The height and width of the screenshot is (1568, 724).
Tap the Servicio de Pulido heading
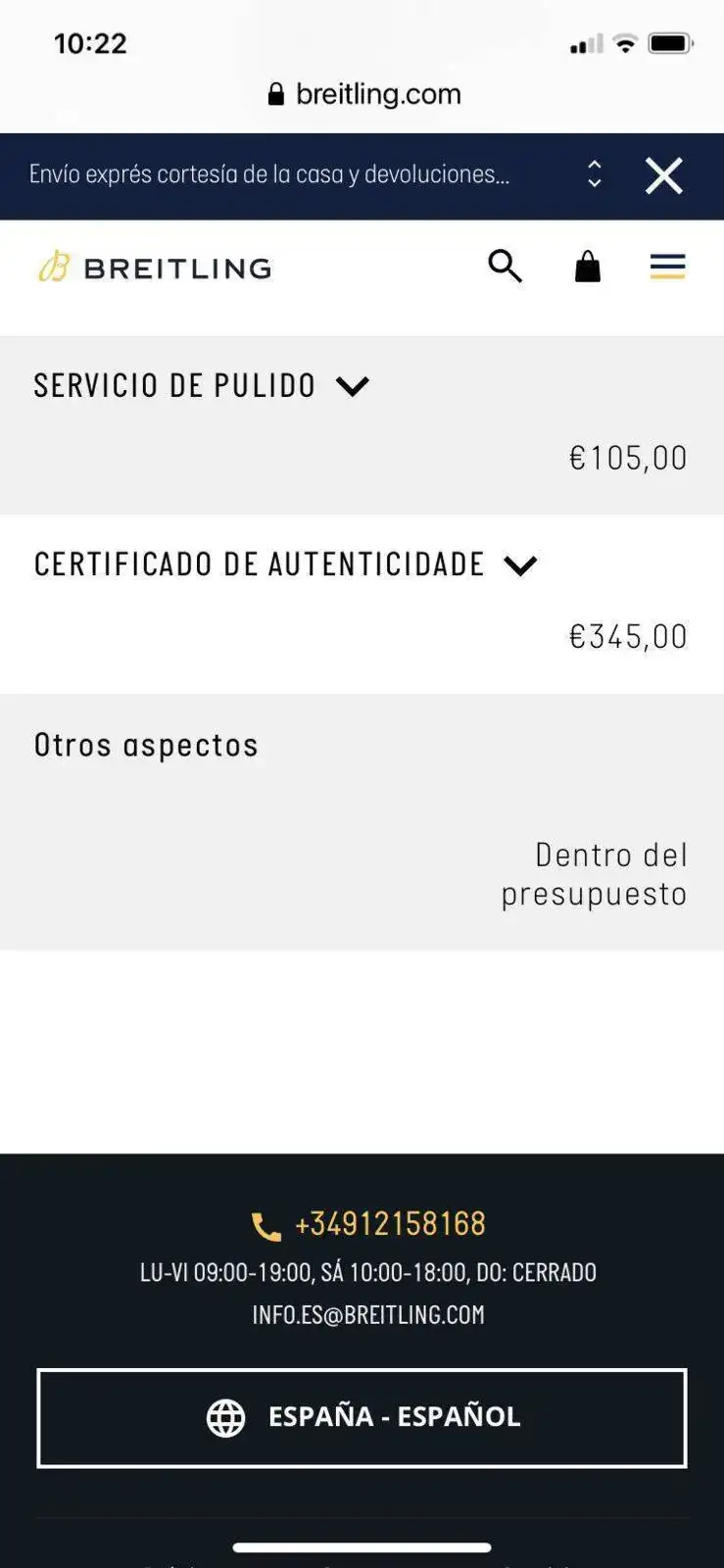pyautogui.click(x=174, y=386)
